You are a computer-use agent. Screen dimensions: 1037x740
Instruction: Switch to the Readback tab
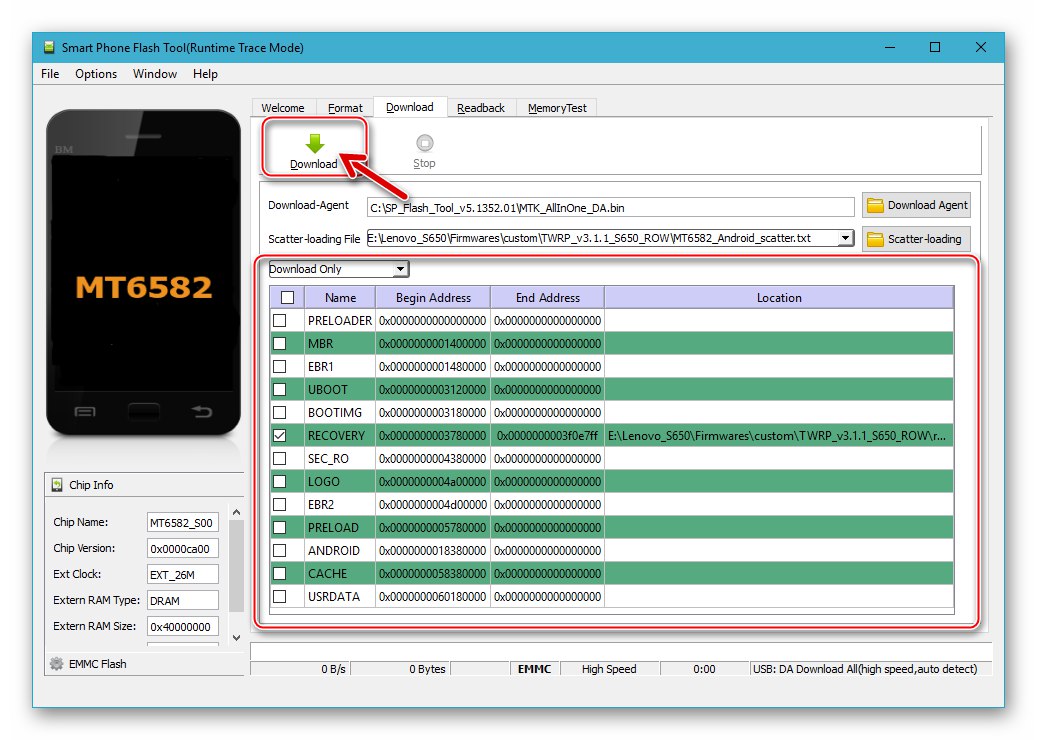click(x=481, y=107)
